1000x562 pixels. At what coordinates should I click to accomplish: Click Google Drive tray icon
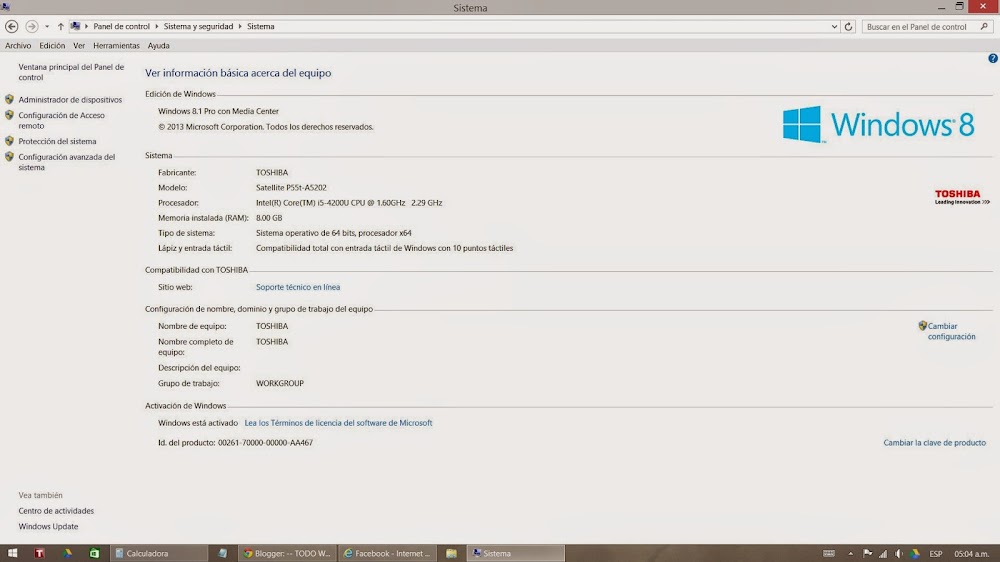916,554
